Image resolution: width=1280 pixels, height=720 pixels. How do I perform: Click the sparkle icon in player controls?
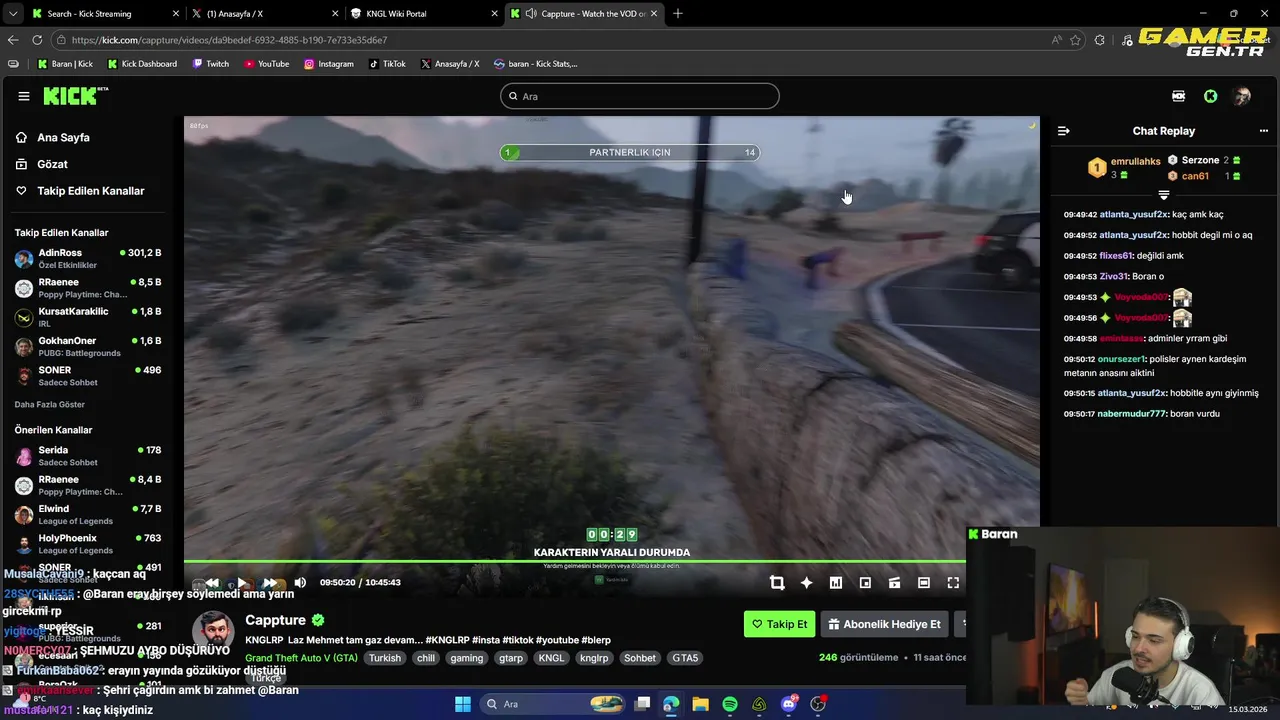[x=806, y=583]
